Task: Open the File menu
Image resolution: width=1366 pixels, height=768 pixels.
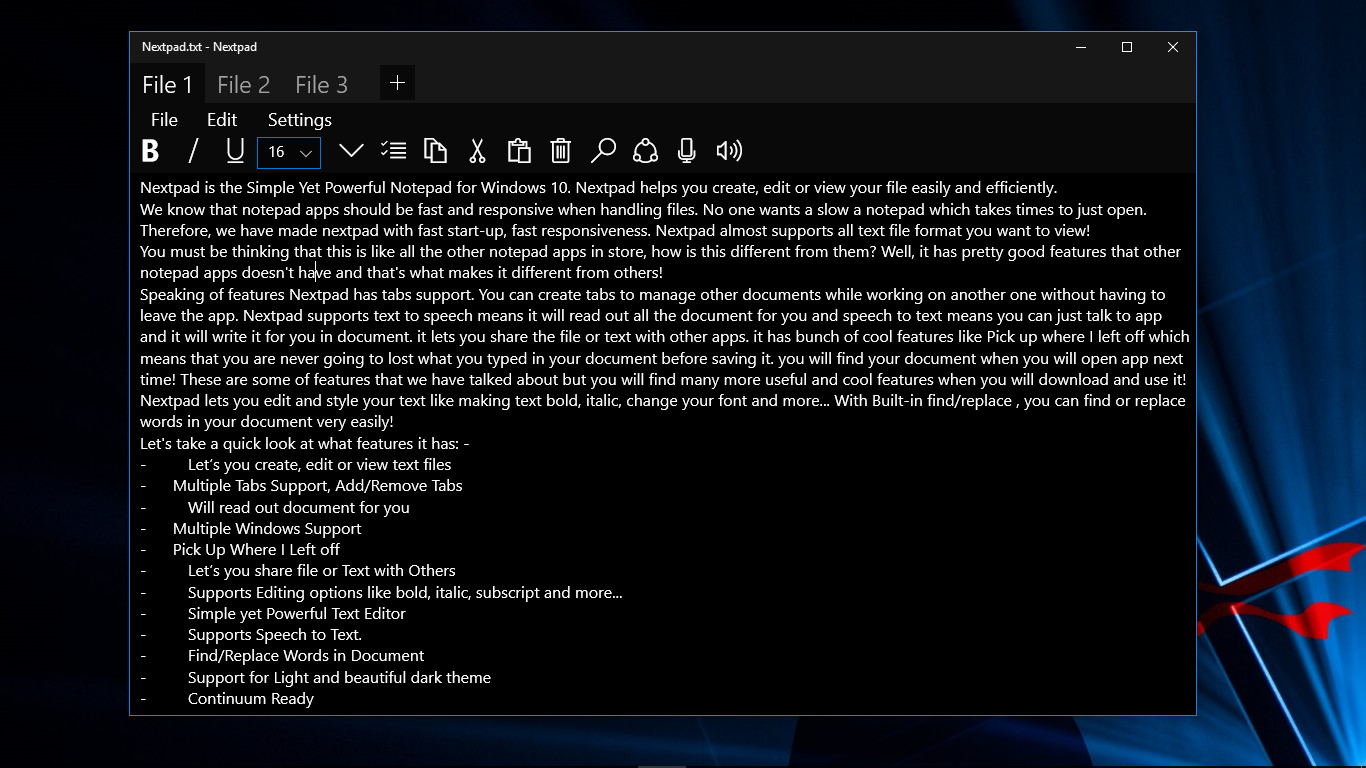Action: [164, 120]
